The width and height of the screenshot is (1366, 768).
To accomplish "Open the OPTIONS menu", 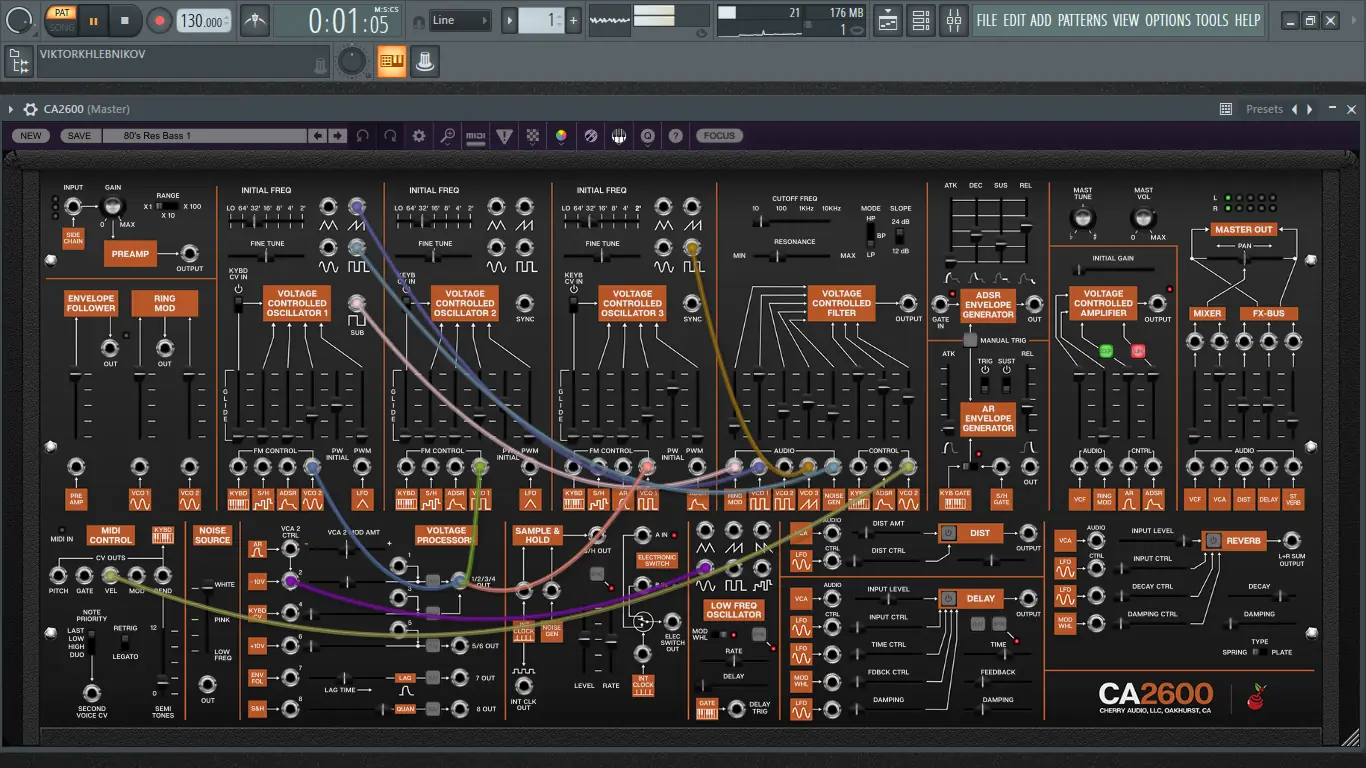I will 1167,20.
